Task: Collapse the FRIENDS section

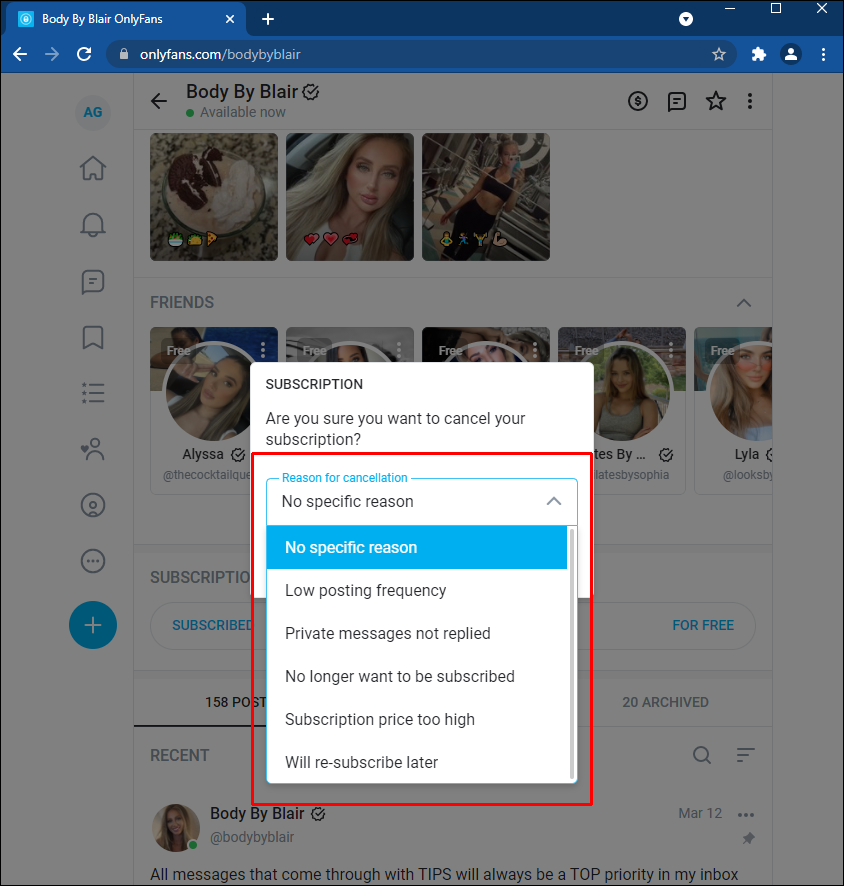Action: pos(744,303)
